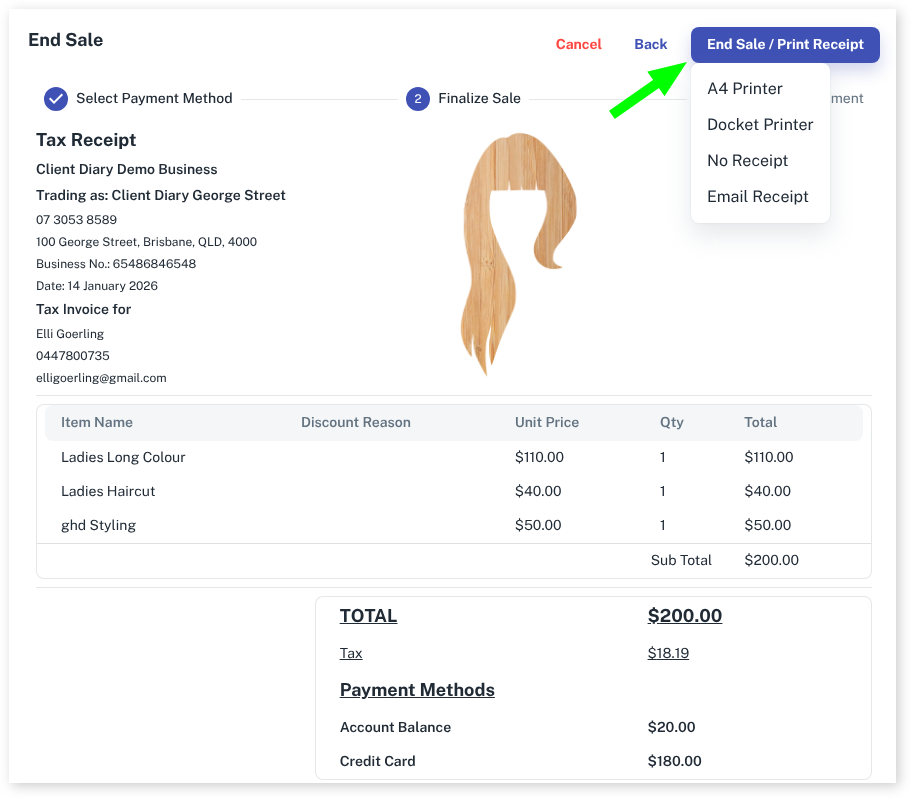Image resolution: width=911 pixels, height=798 pixels.
Task: Click the Discount Reason column header
Action: coord(355,422)
